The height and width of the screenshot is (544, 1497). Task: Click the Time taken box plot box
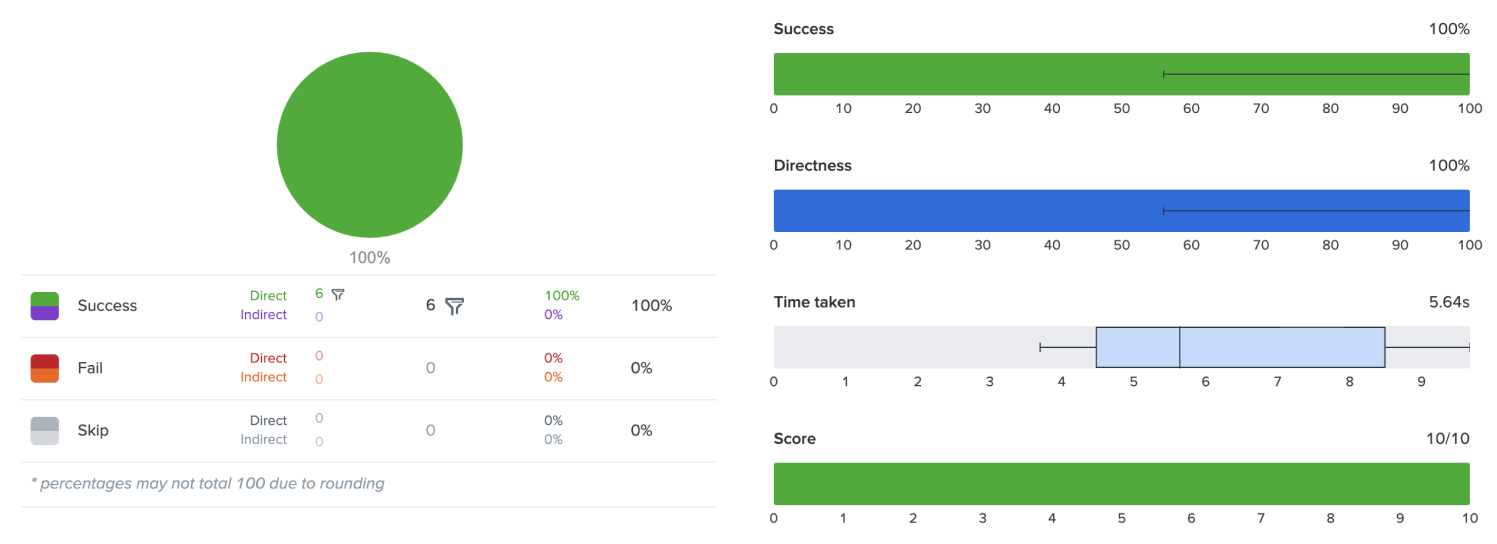[x=1240, y=347]
